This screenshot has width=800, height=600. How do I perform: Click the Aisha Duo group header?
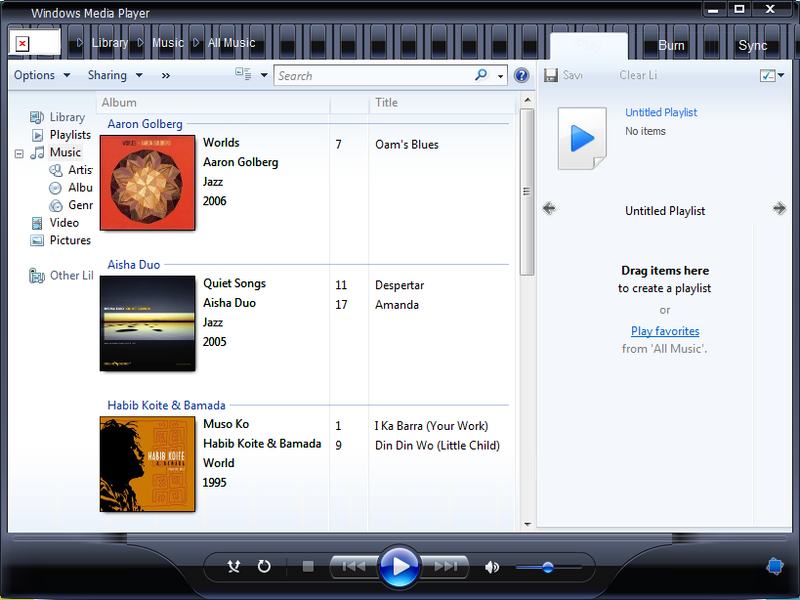[x=134, y=265]
